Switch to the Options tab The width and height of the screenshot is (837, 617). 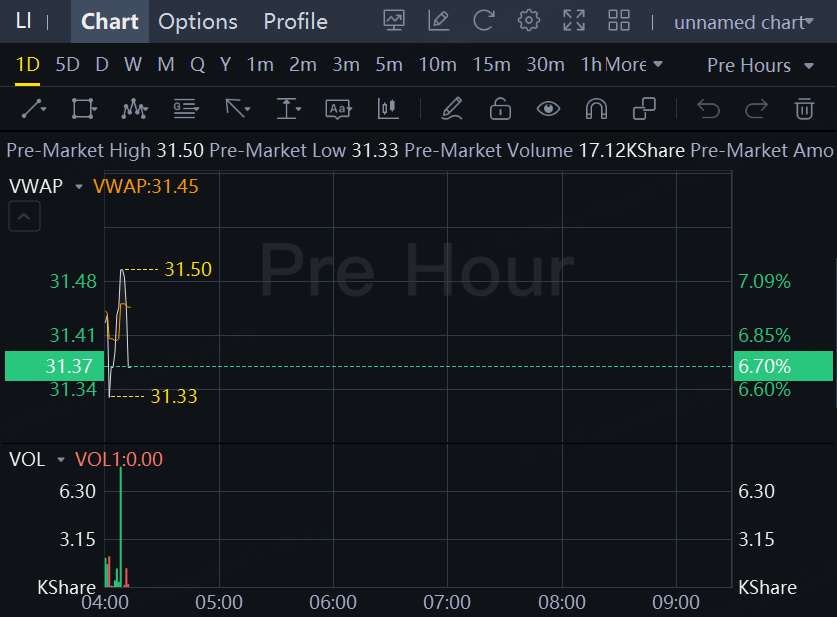pos(198,22)
